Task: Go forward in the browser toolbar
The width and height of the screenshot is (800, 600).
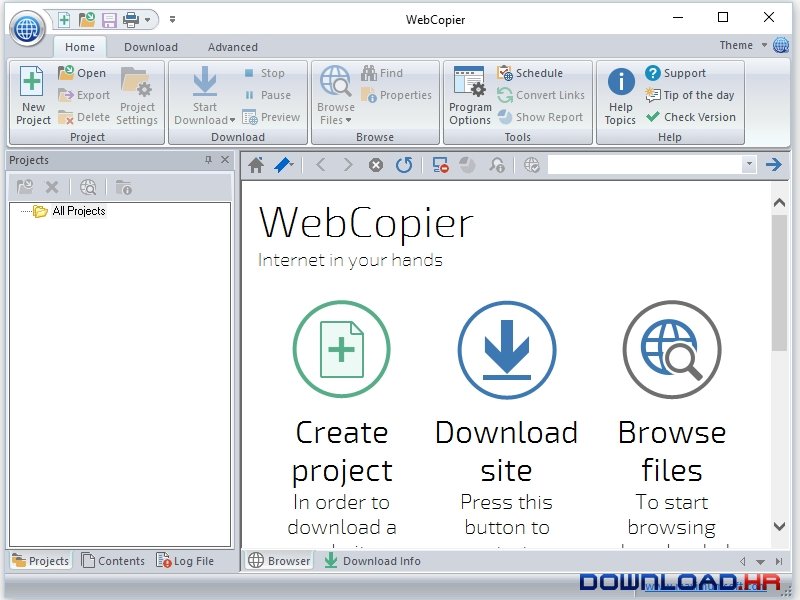Action: (348, 165)
